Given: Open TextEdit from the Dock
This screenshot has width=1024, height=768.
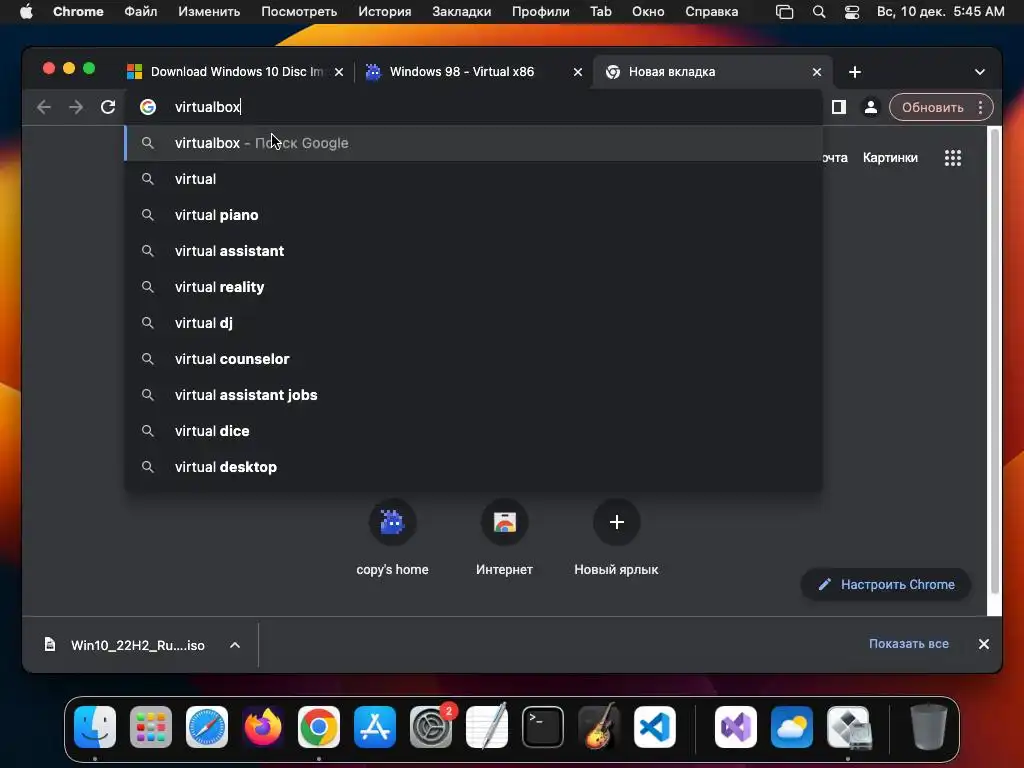Looking at the screenshot, I should click(487, 727).
